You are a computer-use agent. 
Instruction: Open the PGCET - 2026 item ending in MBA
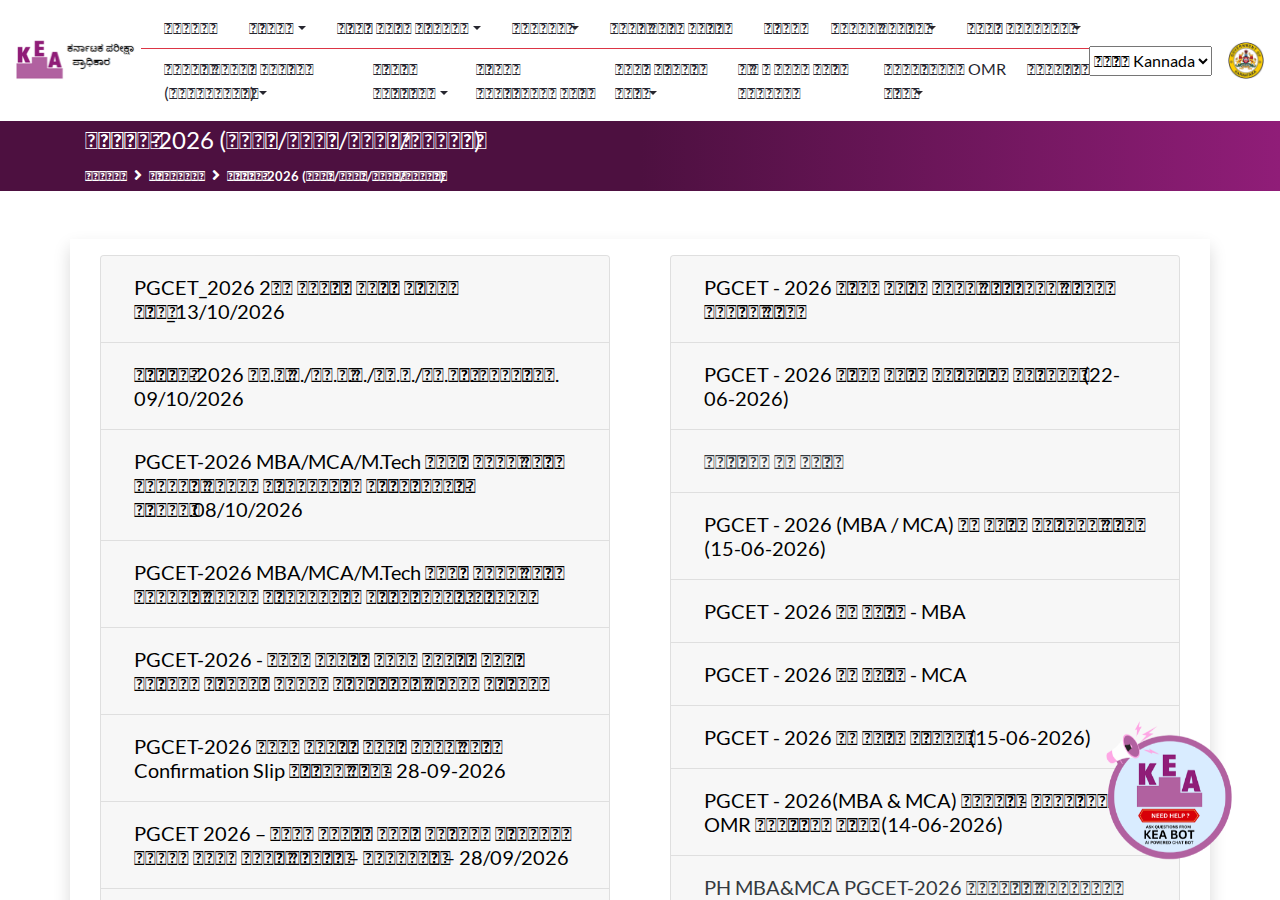point(925,612)
